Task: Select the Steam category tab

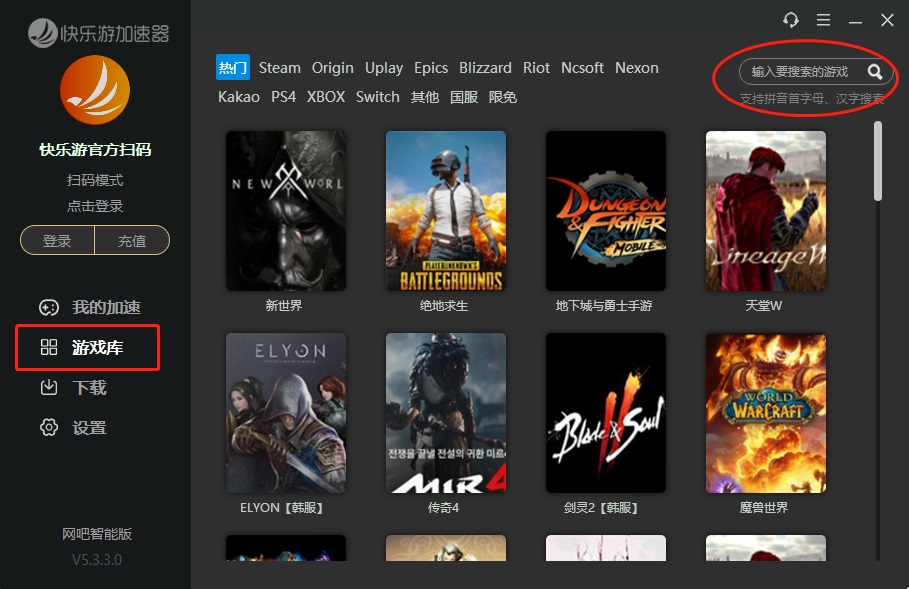Action: pyautogui.click(x=279, y=68)
